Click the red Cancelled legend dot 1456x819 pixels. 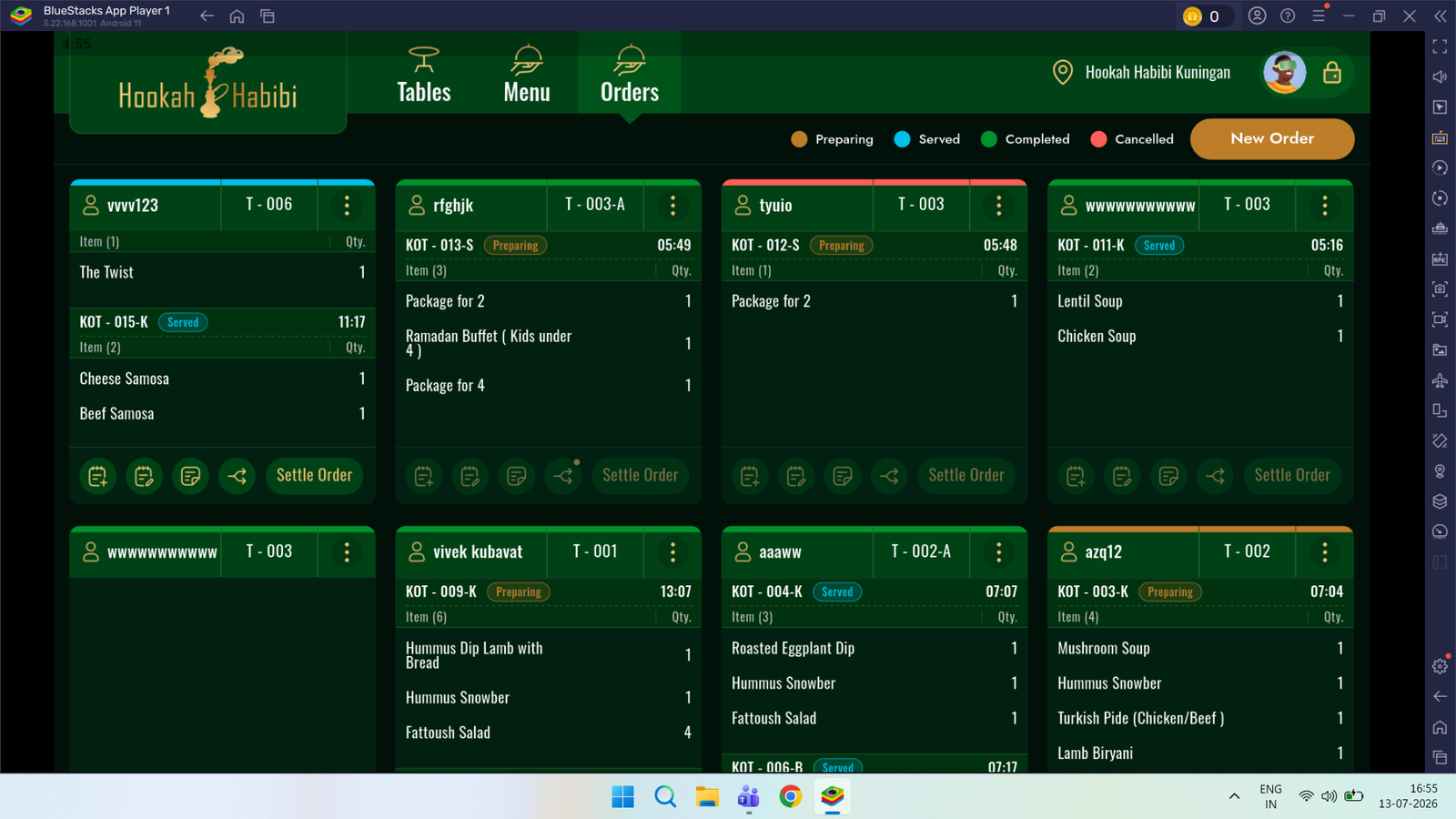tap(1098, 139)
